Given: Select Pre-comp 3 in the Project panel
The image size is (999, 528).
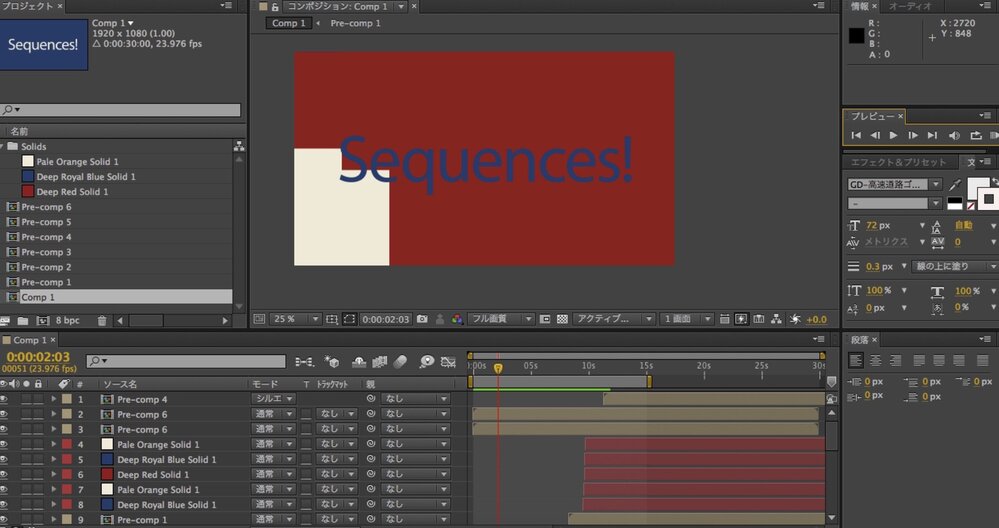Looking at the screenshot, I should coord(46,252).
